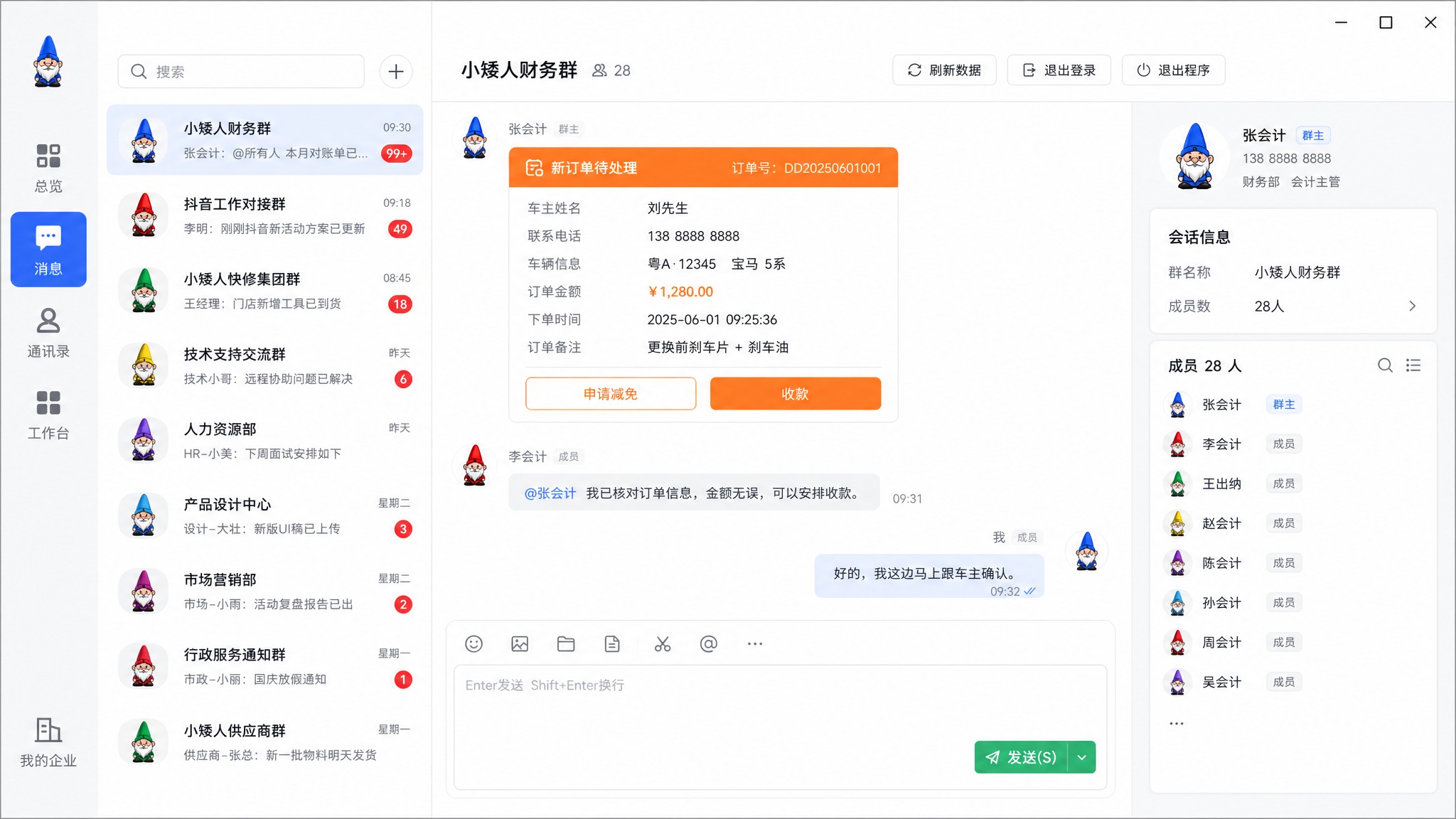Open 技术支持交流群 conversation

tap(264, 366)
